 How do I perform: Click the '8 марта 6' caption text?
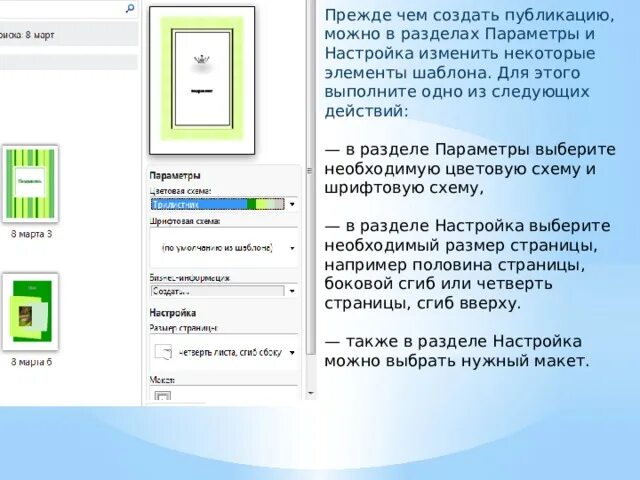point(31,362)
